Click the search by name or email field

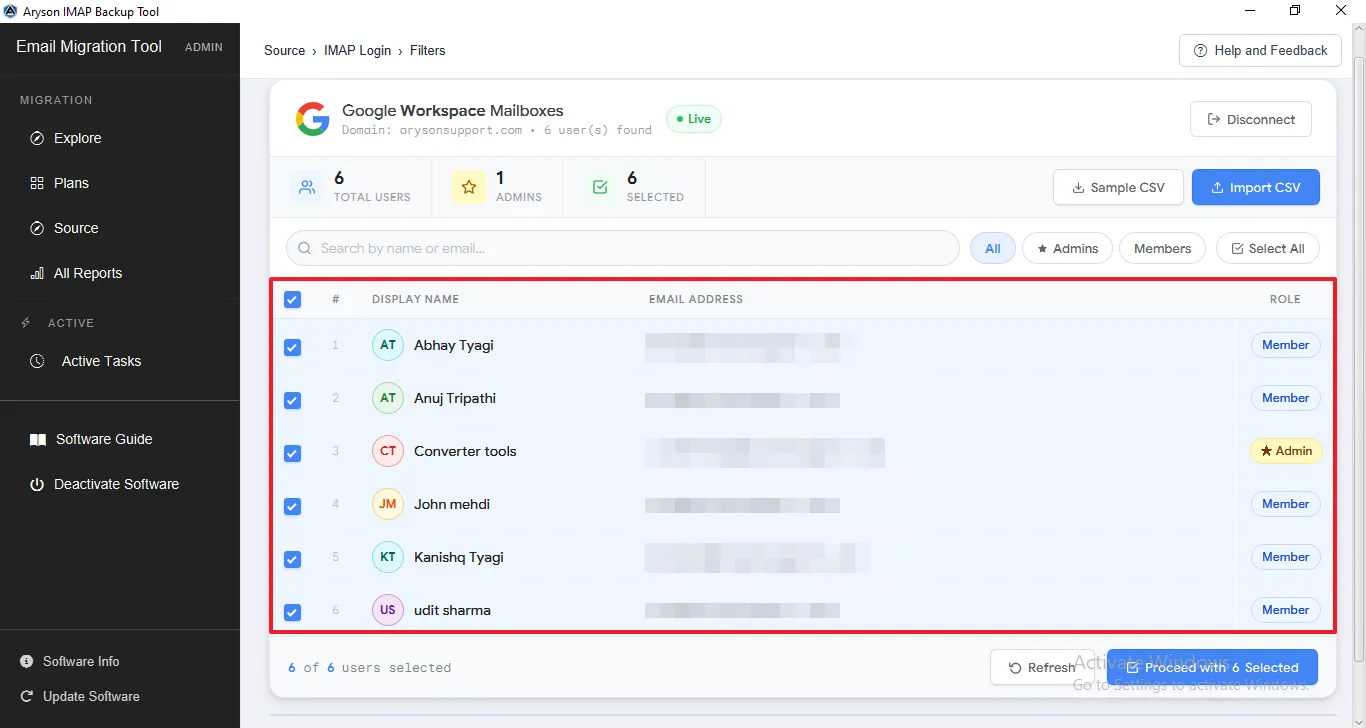622,248
